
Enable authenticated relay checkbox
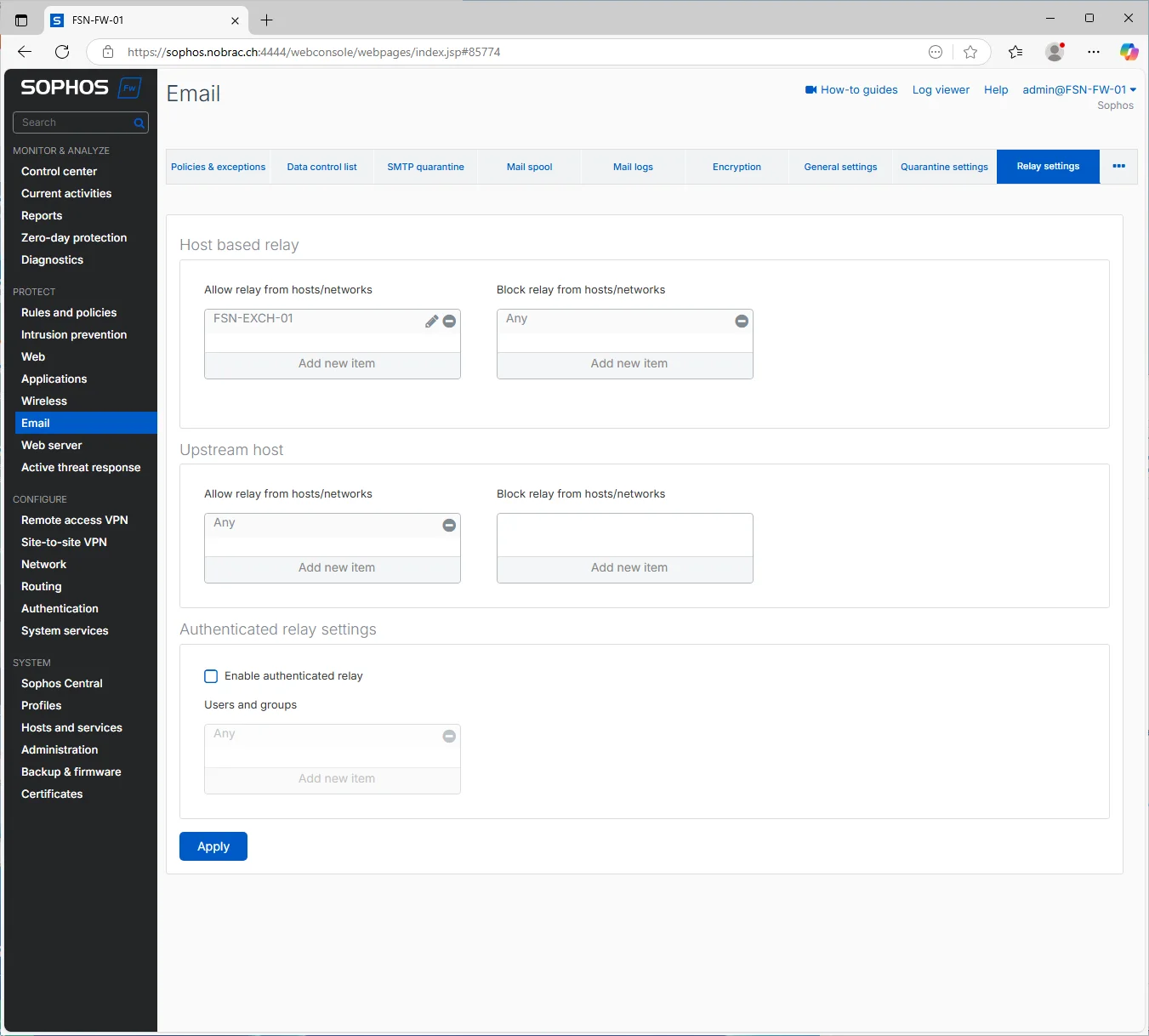tap(211, 676)
